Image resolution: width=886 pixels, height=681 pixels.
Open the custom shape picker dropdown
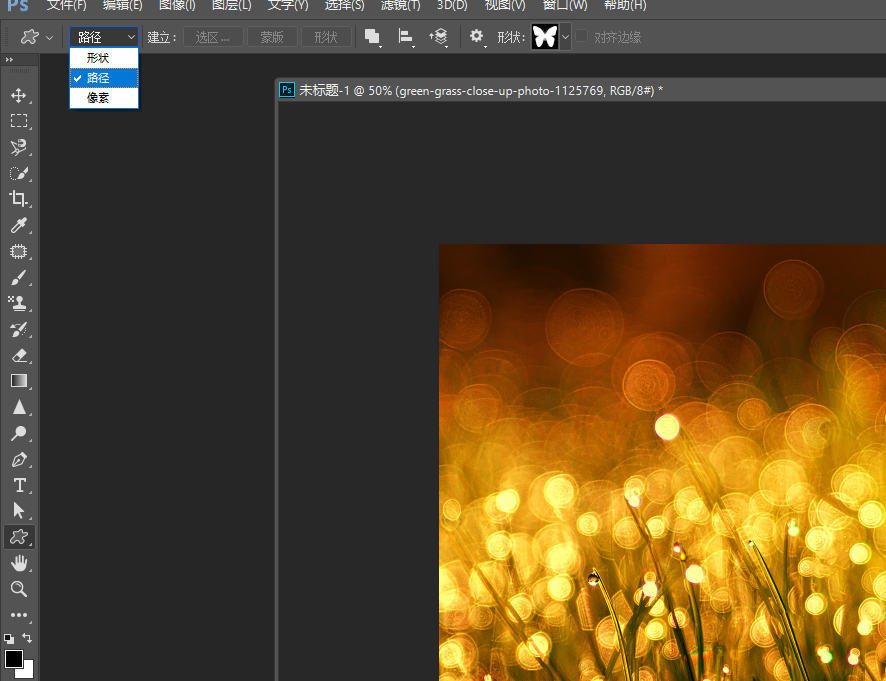tap(565, 37)
